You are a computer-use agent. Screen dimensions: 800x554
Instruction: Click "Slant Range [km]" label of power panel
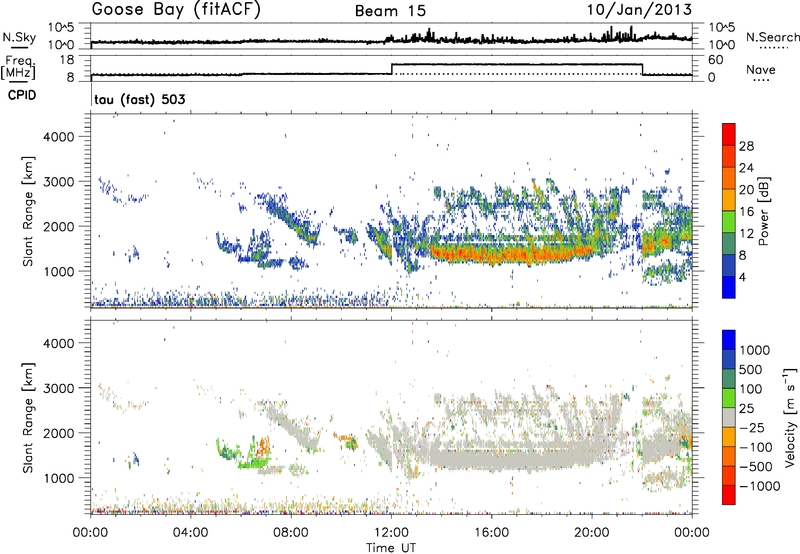point(28,211)
